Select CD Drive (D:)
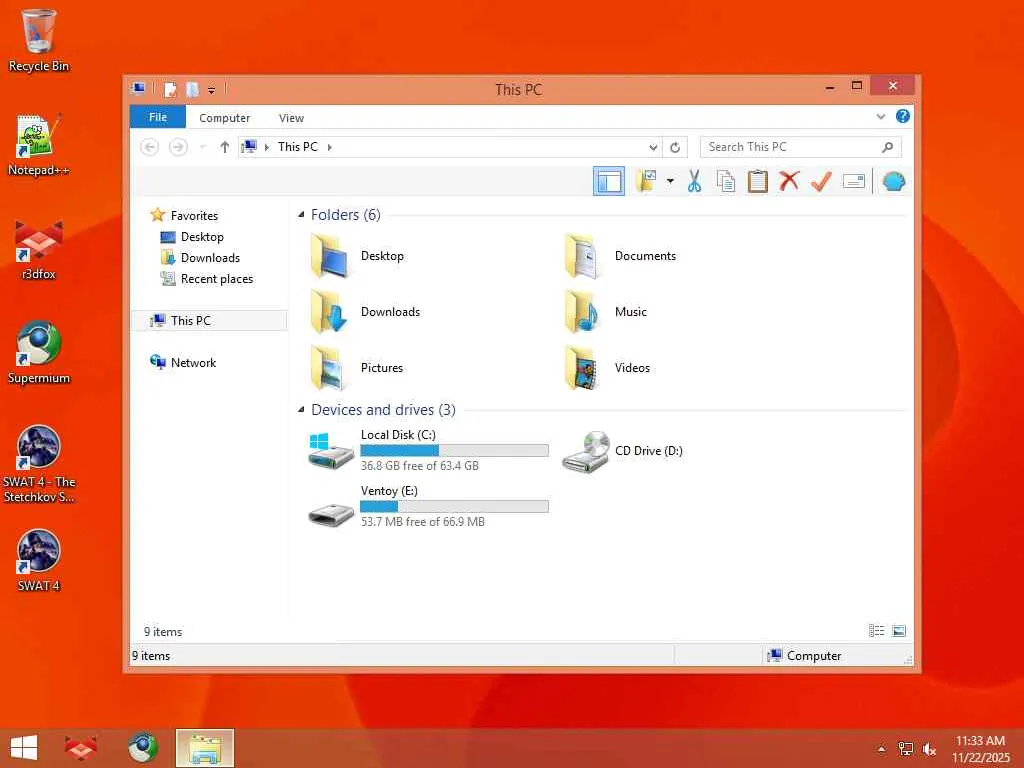1024x768 pixels. (x=622, y=451)
